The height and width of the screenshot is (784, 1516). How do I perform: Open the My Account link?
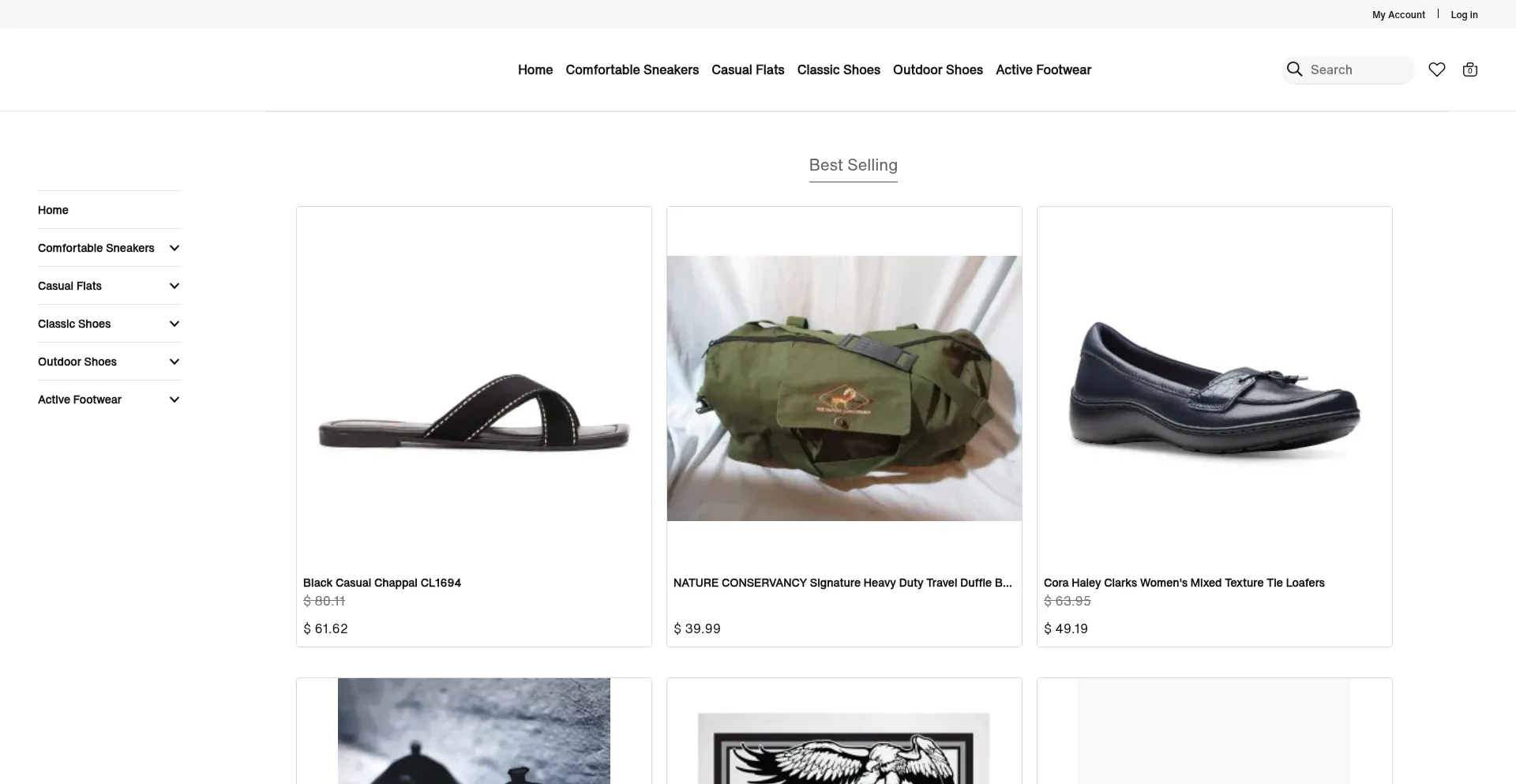pos(1398,14)
